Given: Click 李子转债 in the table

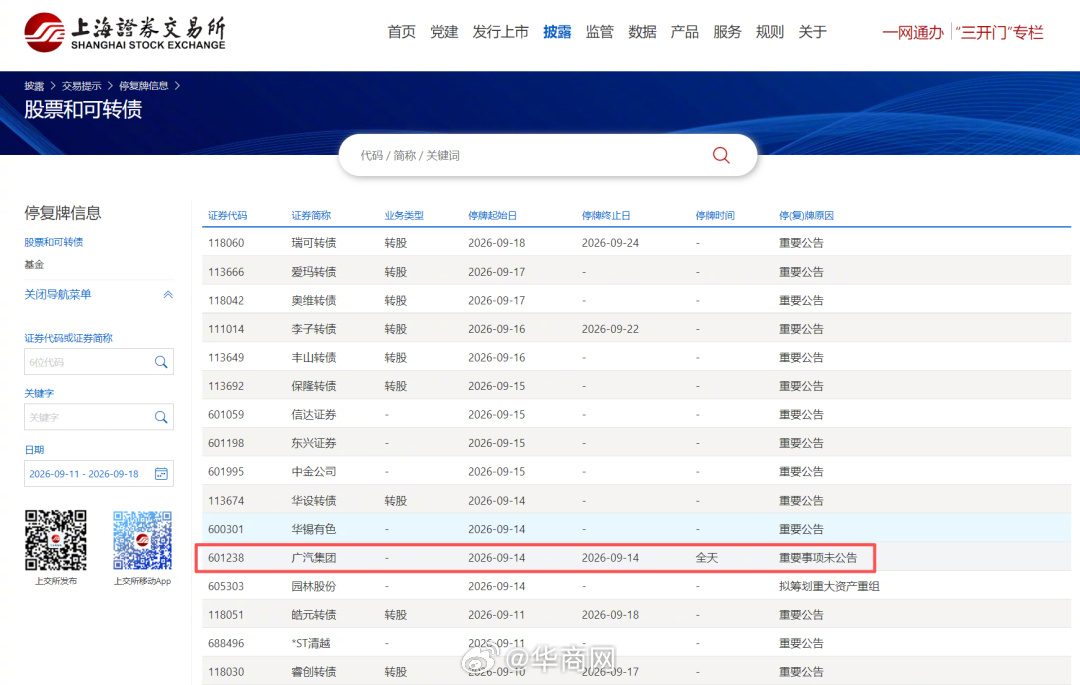Looking at the screenshot, I should (x=313, y=329).
